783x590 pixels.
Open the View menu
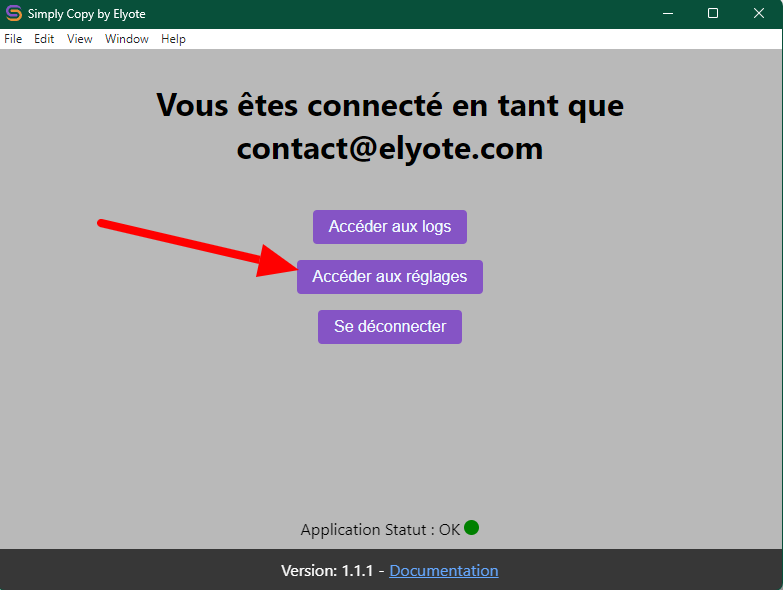click(x=79, y=39)
